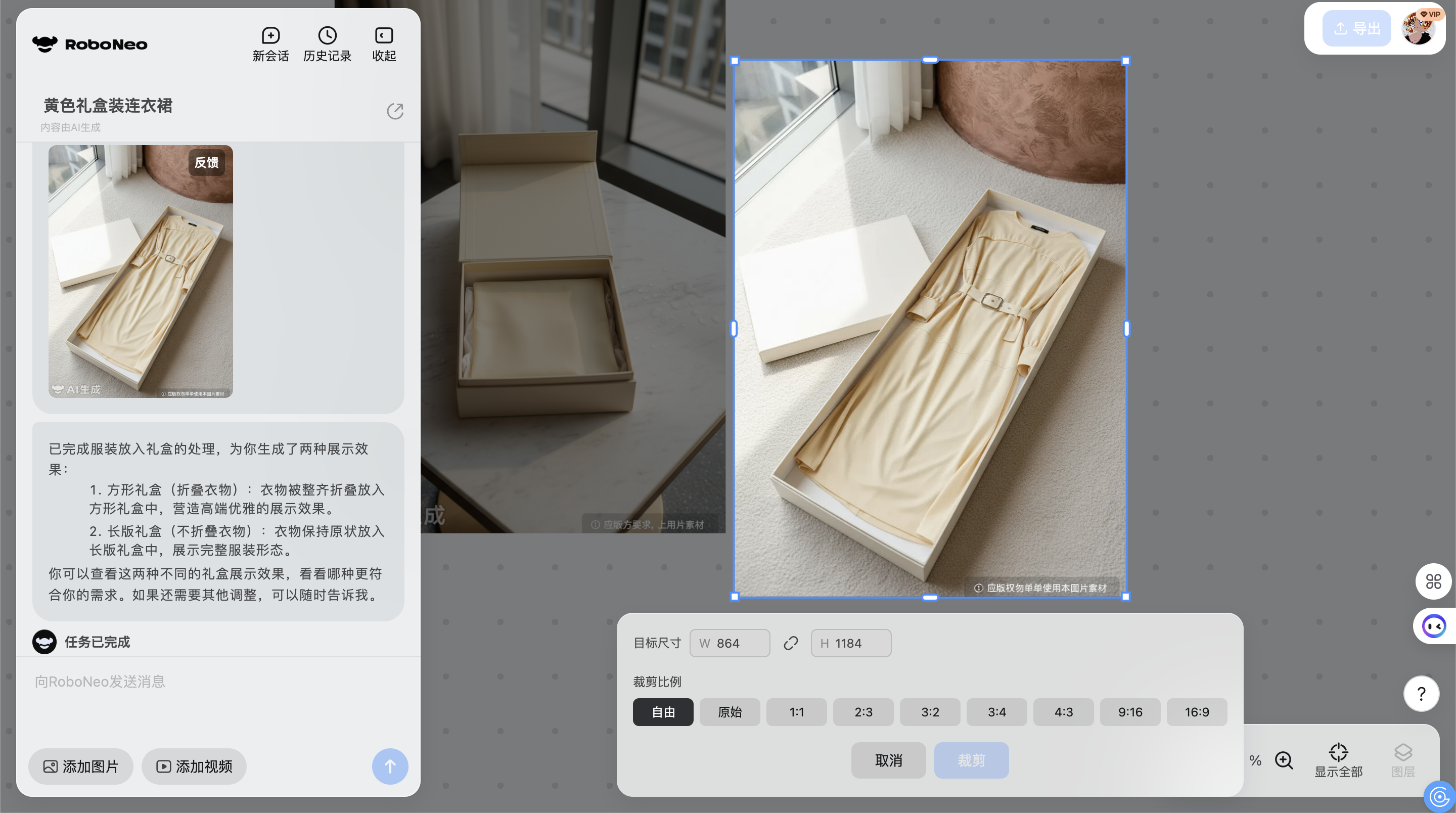Focus the 向RoboNeo发送消息 message box

coord(217,681)
